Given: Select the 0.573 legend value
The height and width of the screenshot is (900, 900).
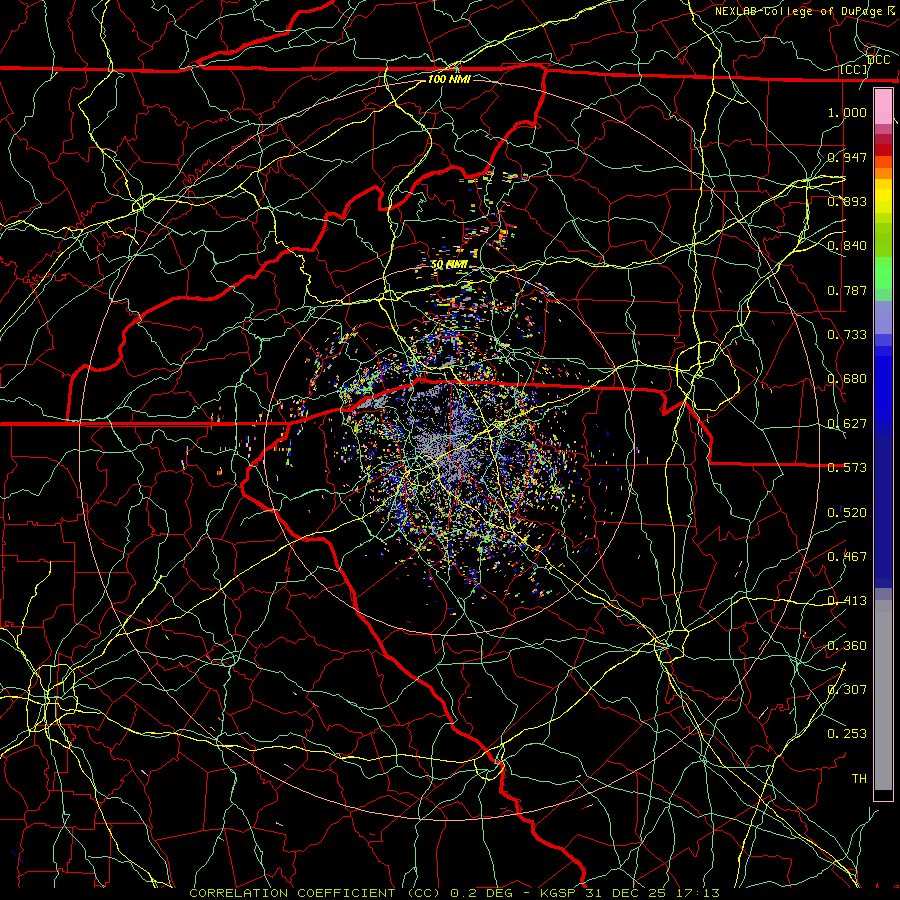Looking at the screenshot, I should point(847,468).
